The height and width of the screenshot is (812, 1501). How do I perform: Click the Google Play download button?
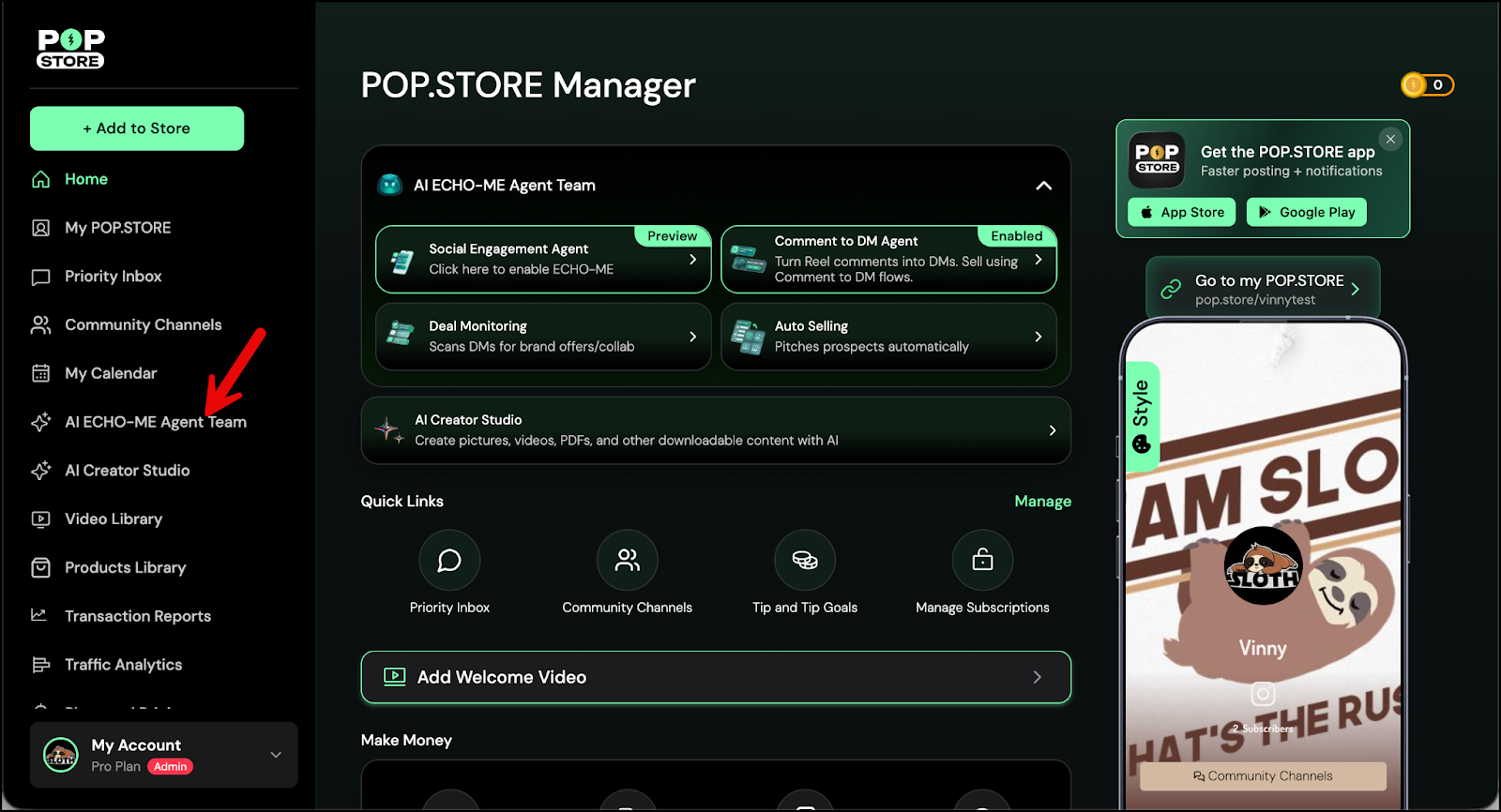click(1306, 213)
